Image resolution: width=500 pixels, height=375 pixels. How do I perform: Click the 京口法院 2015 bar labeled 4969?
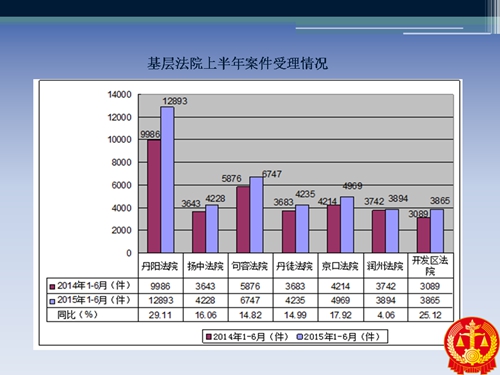tap(347, 225)
